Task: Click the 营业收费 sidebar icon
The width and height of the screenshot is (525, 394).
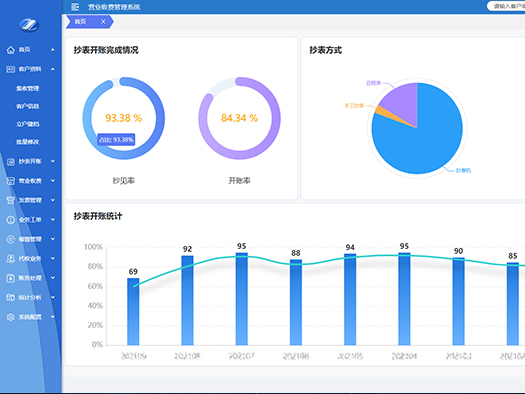Action: click(x=11, y=181)
